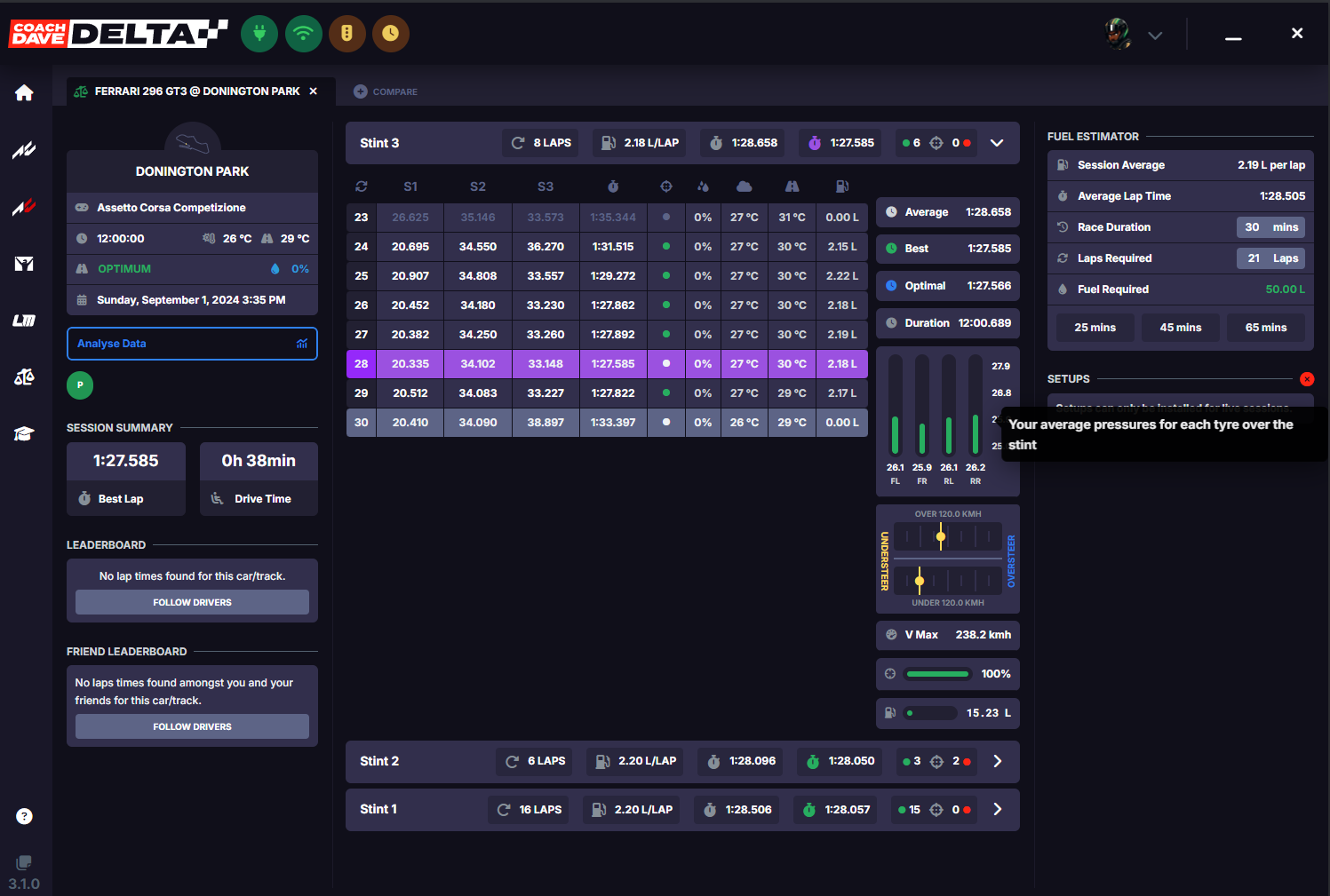Open the profile dropdown chevron
The height and width of the screenshot is (896, 1330).
pos(1155,36)
